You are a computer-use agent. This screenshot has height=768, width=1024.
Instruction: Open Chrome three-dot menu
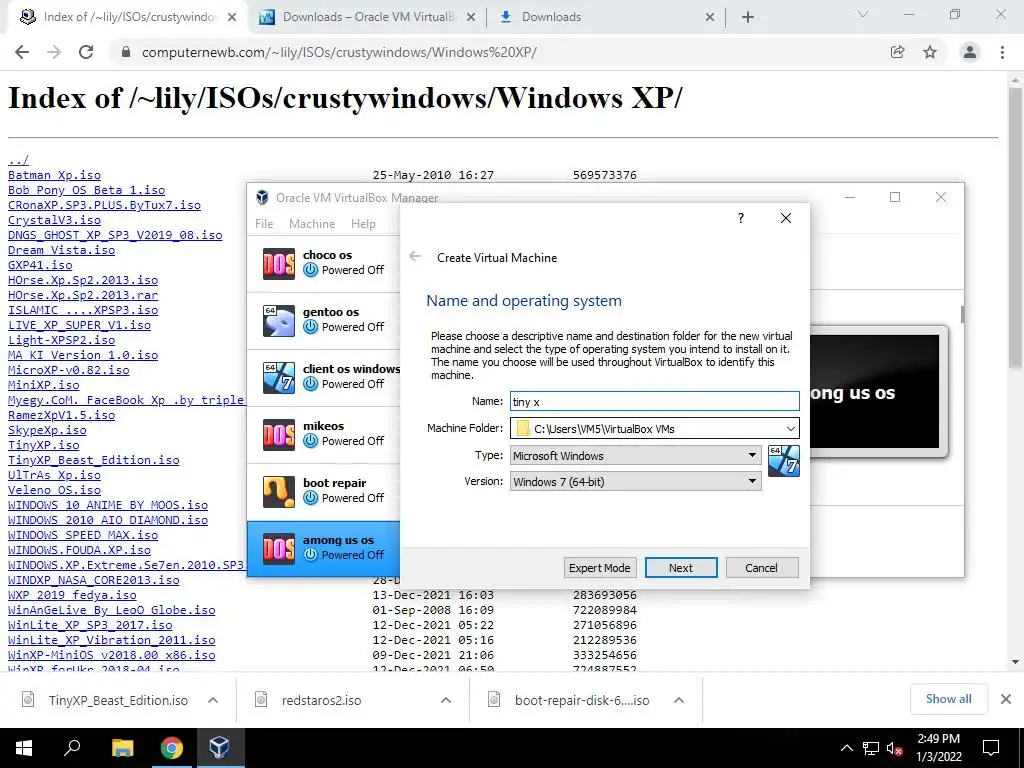(x=1002, y=52)
